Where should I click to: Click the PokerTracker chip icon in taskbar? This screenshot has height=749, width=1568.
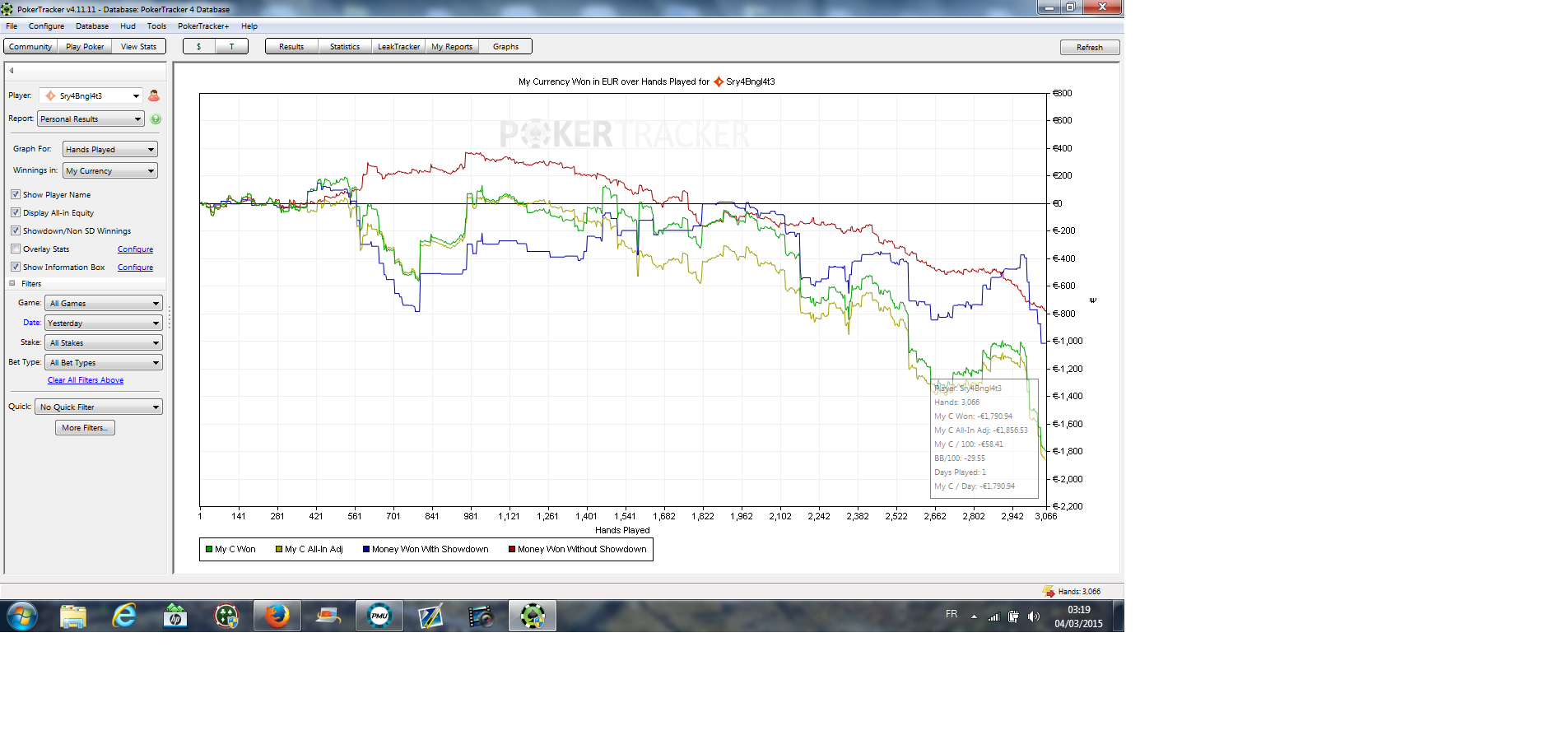click(x=533, y=616)
